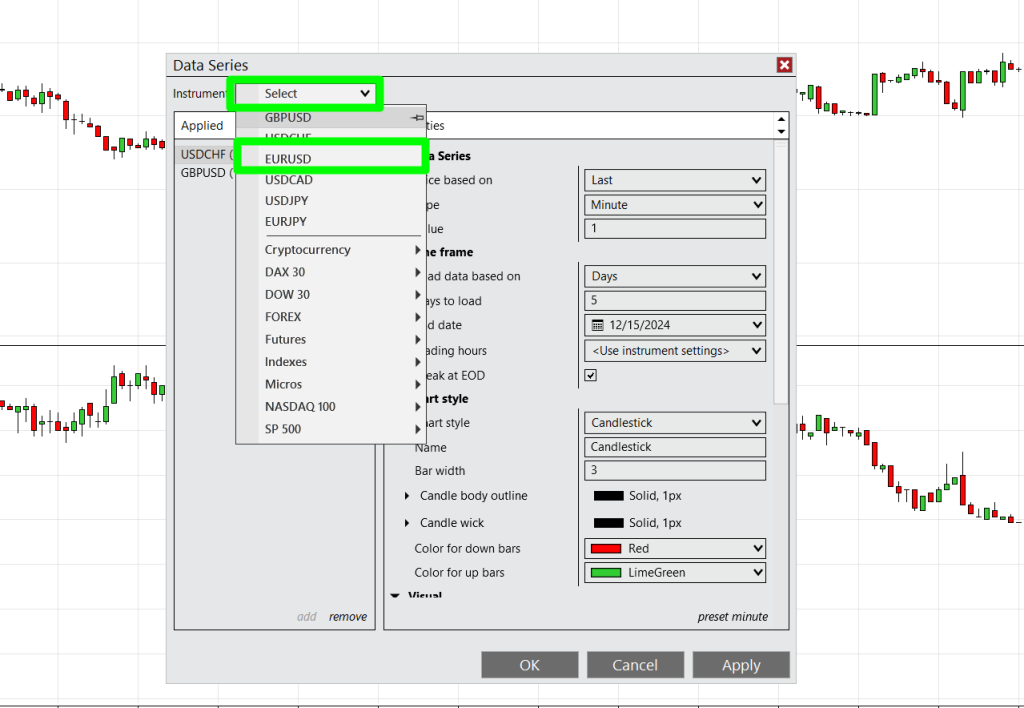Click the Bar width input field
The width and height of the screenshot is (1024, 708).
click(x=674, y=471)
